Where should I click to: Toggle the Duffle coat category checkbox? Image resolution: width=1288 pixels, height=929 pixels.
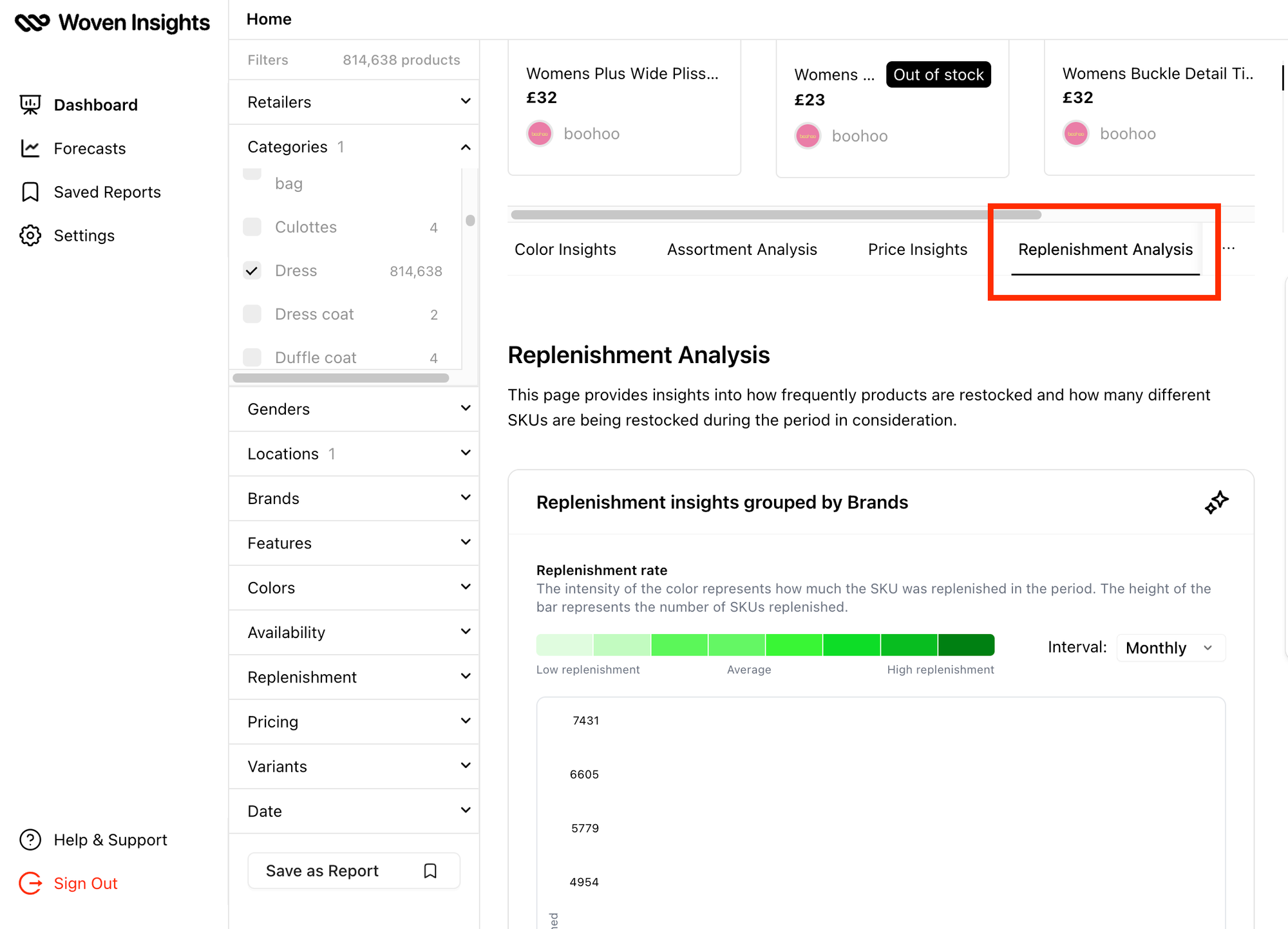(252, 358)
